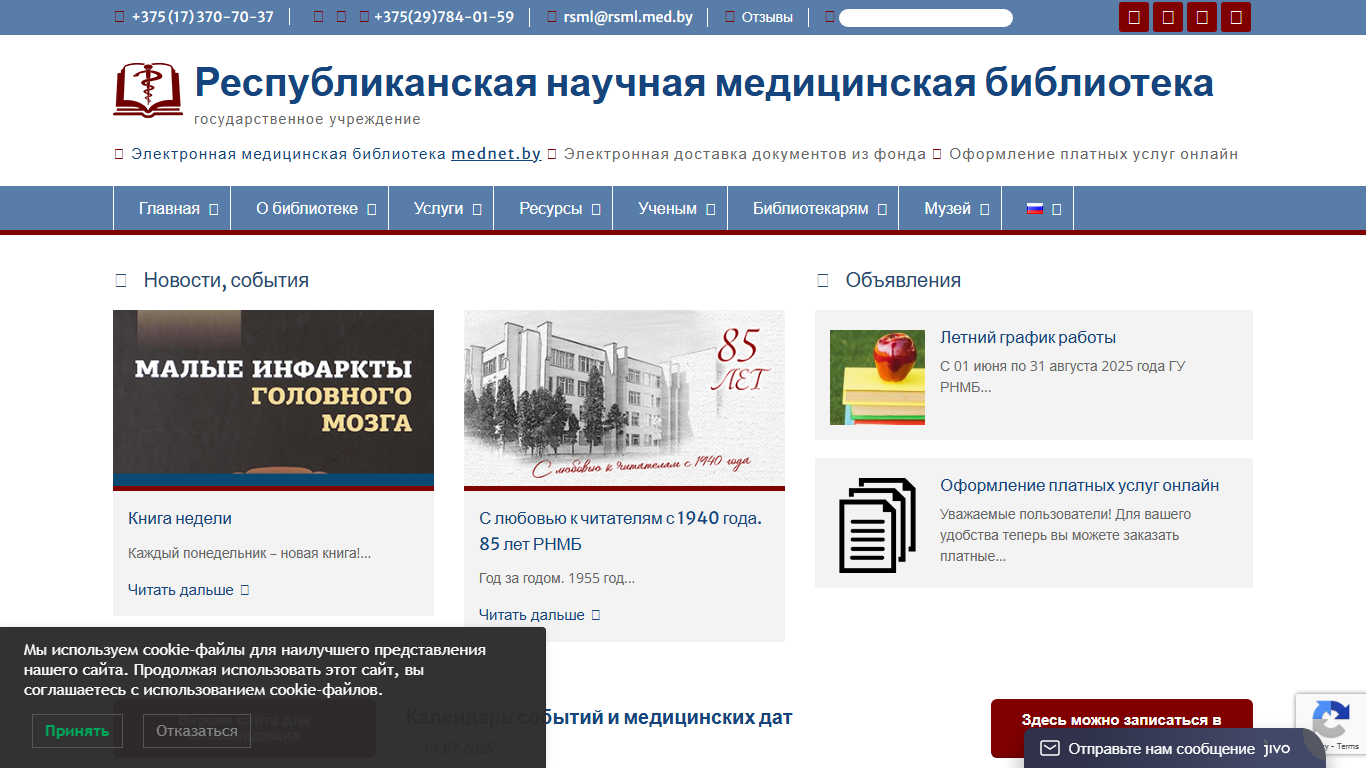Open the О библиотеке menu
Screen dimensions: 1366x768
tap(307, 209)
